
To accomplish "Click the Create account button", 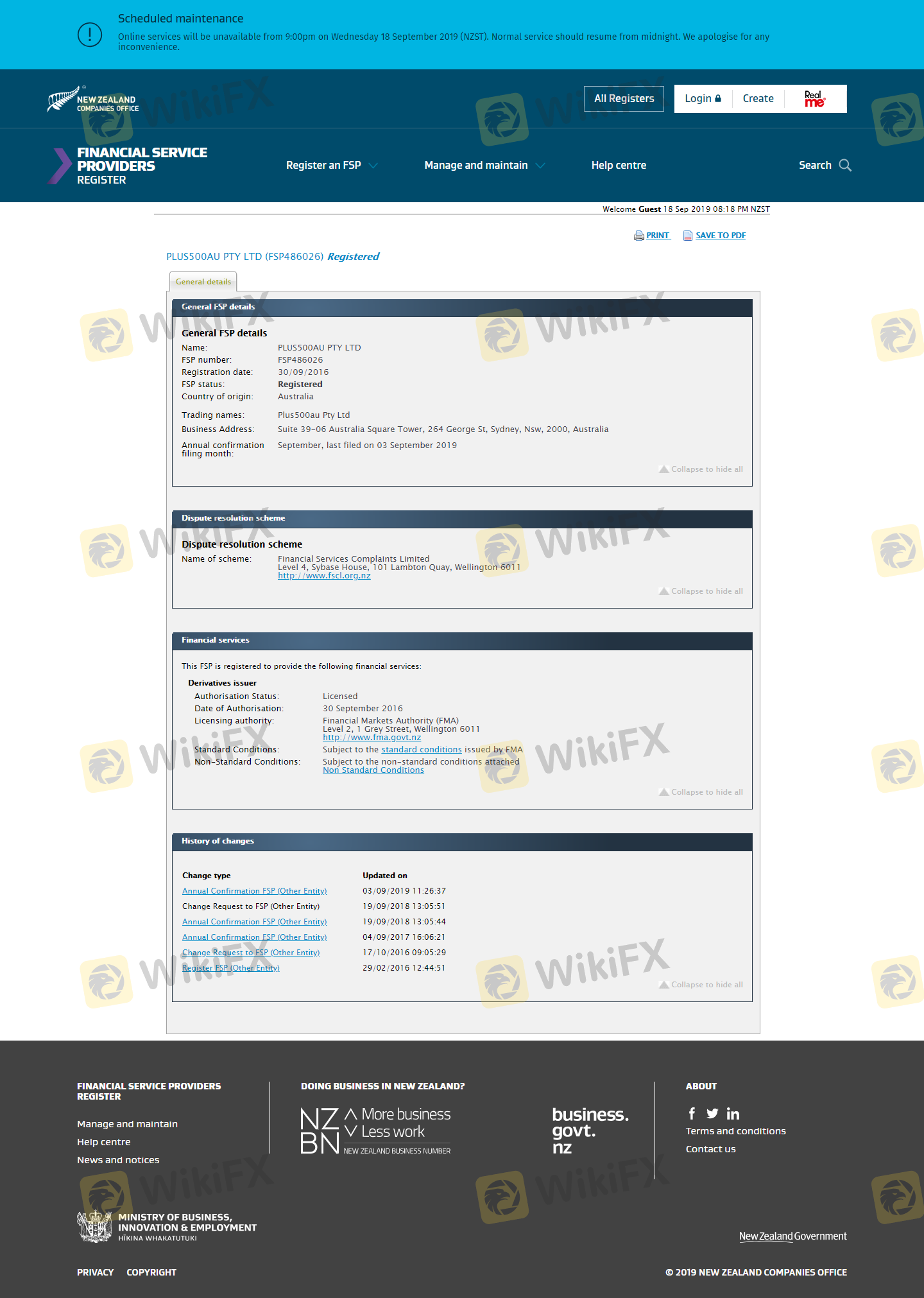I will pyautogui.click(x=758, y=99).
